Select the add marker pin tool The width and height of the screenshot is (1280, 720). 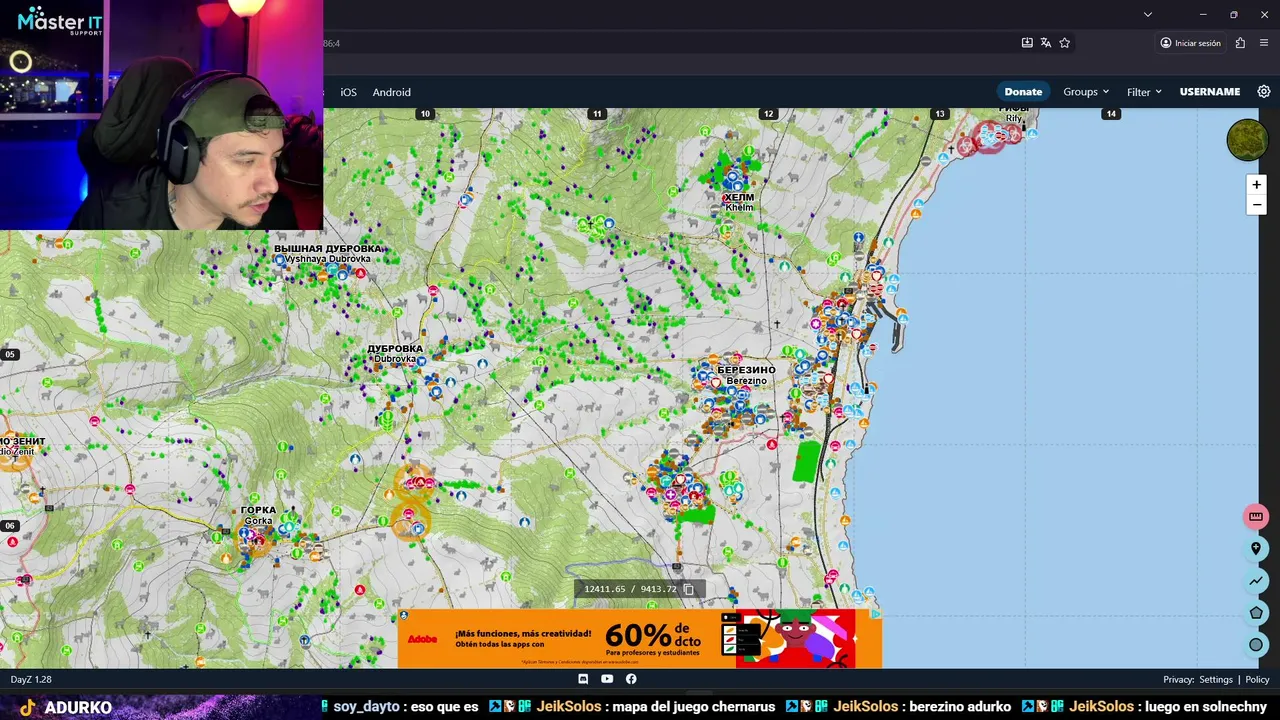point(1256,548)
